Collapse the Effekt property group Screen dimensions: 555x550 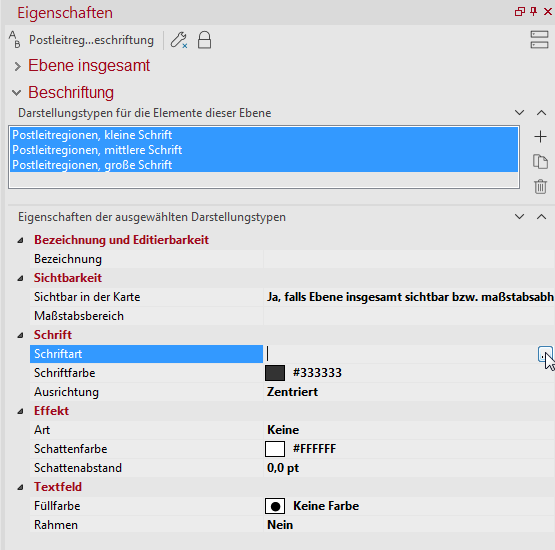(21, 411)
